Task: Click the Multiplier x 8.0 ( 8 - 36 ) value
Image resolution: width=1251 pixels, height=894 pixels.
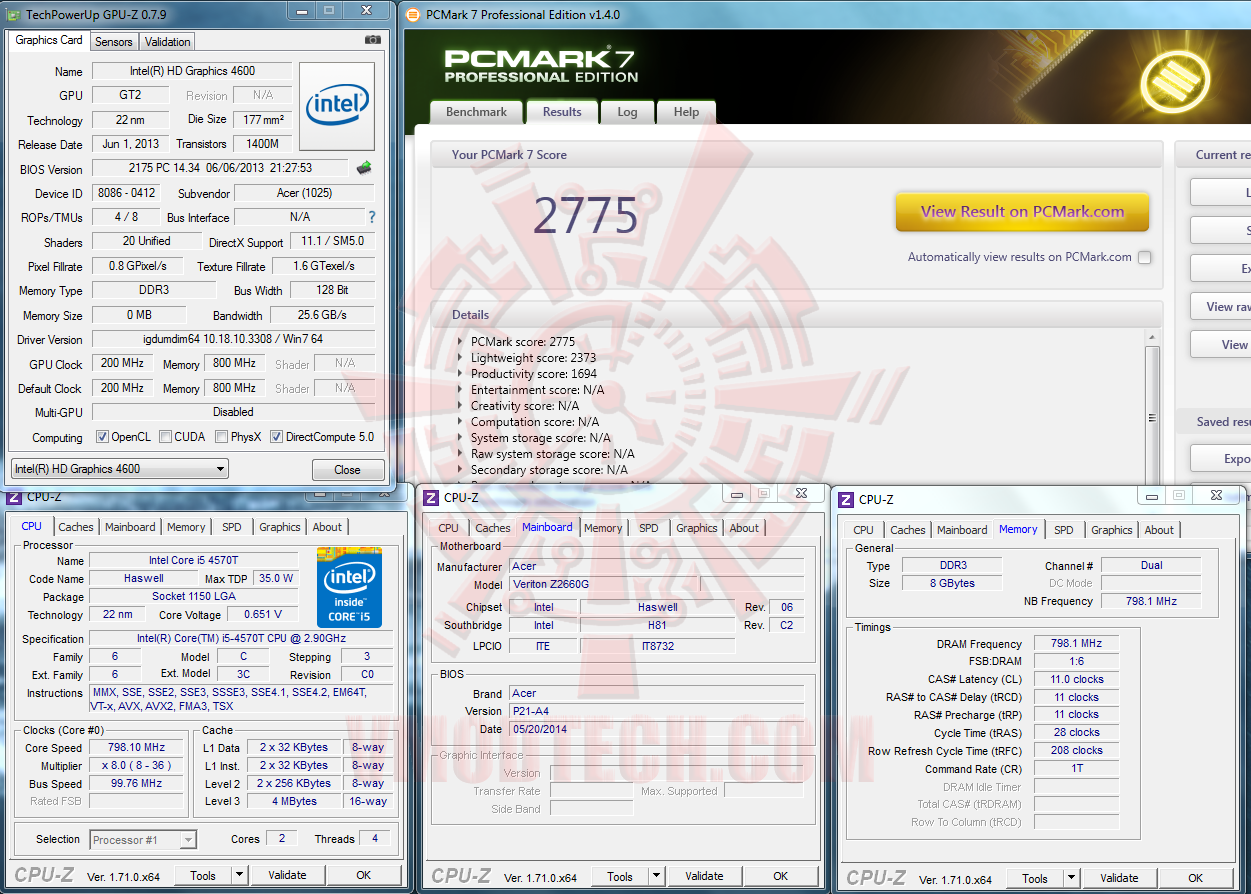Action: 137,765
